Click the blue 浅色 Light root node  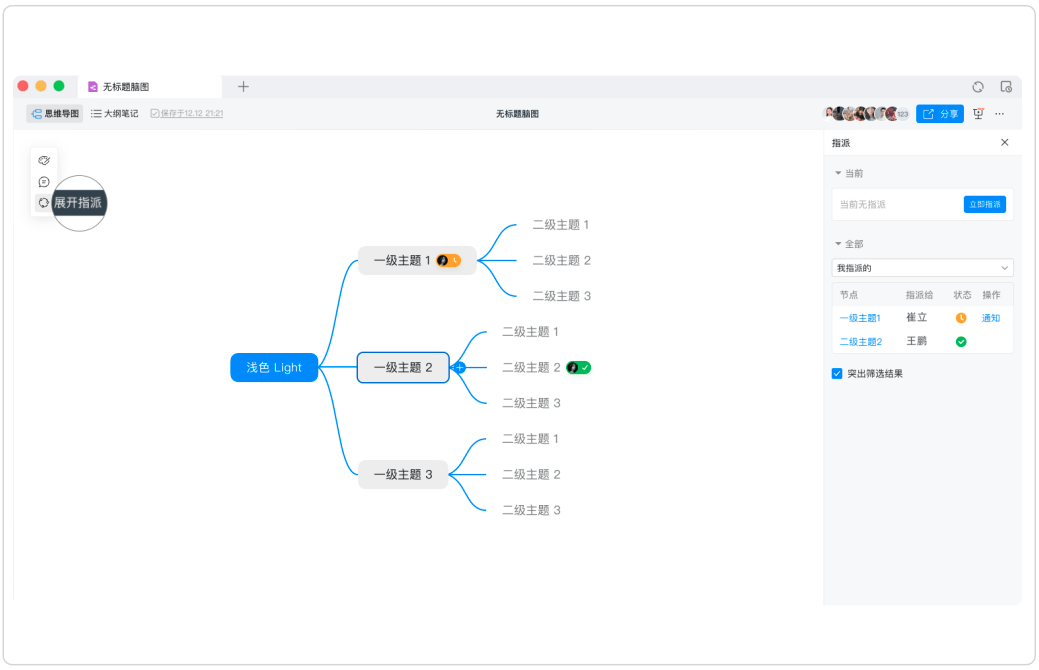[x=273, y=367]
